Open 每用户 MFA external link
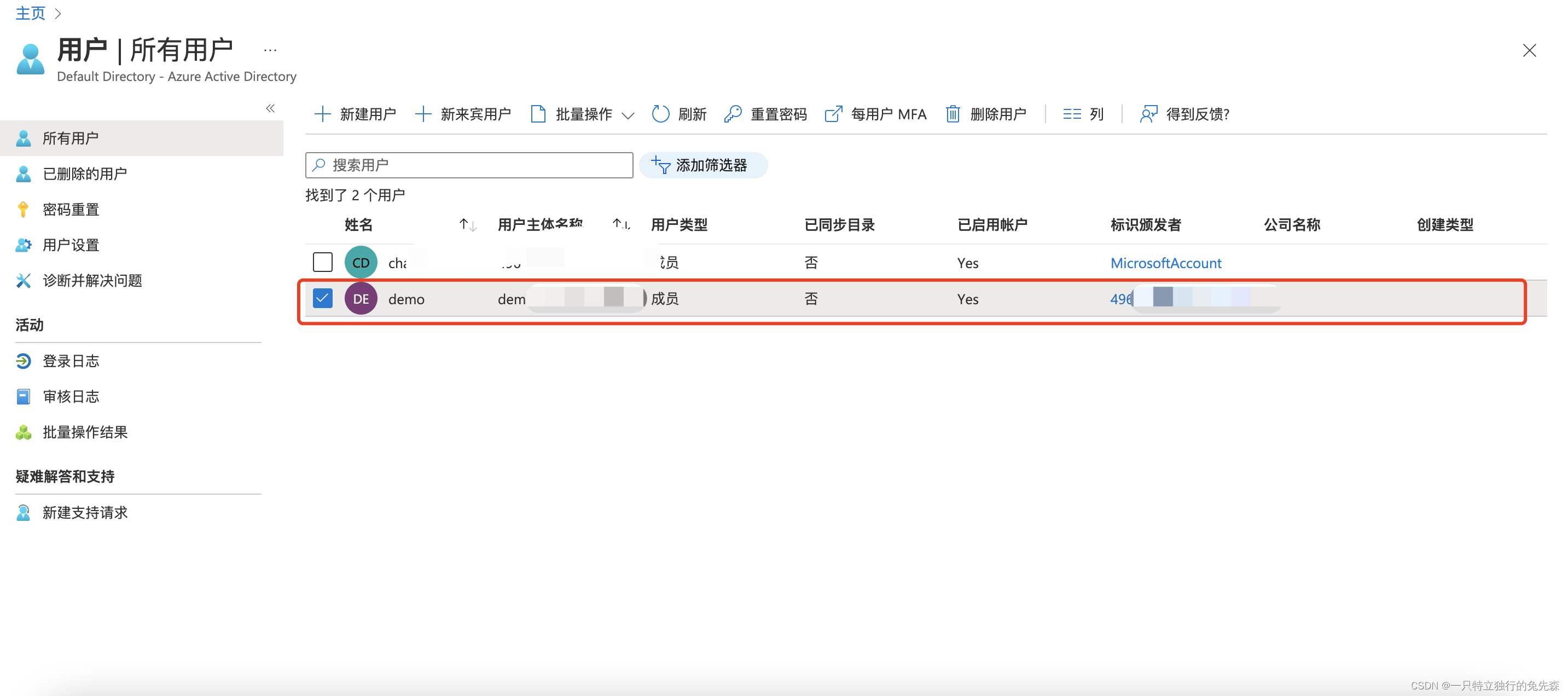Image resolution: width=1568 pixels, height=696 pixels. coord(875,114)
